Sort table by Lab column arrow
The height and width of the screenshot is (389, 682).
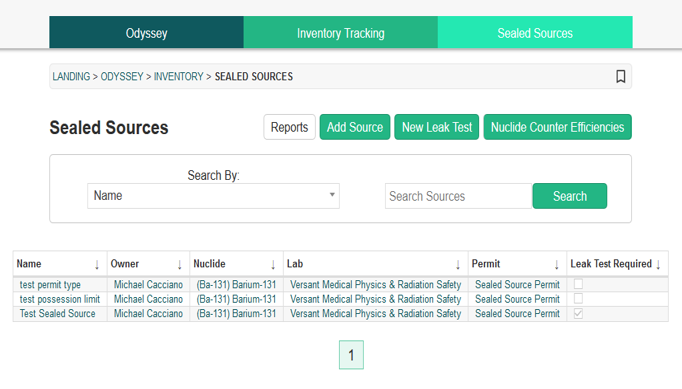[x=458, y=265]
